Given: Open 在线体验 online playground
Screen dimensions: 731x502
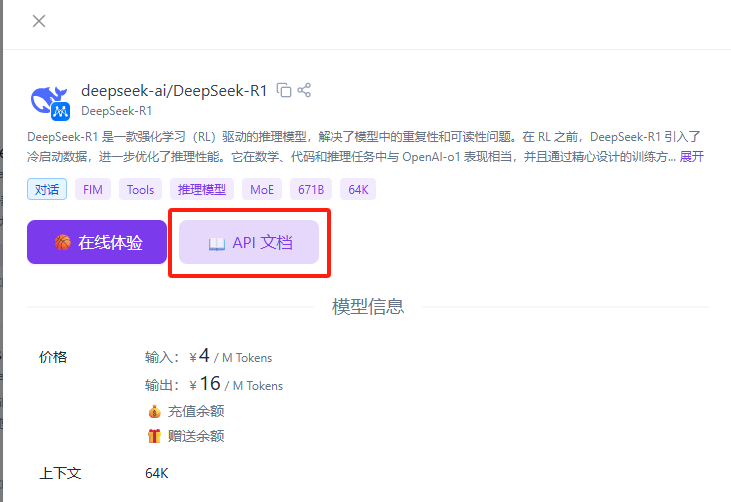Looking at the screenshot, I should coord(97,242).
